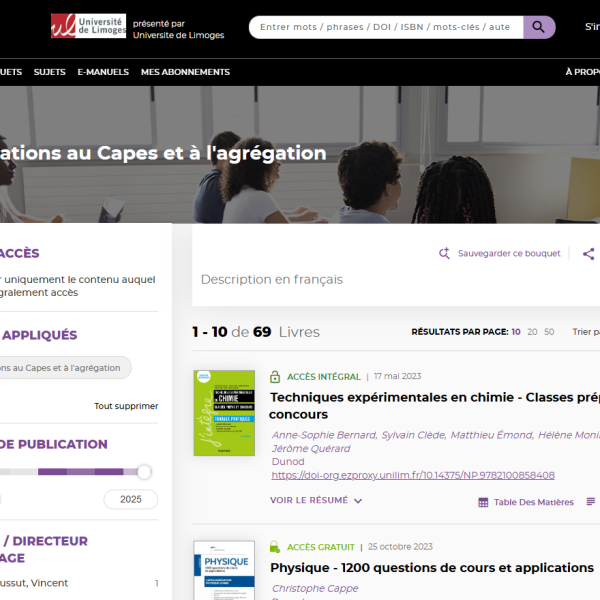Click the Table Des Matières grid icon

click(x=483, y=502)
